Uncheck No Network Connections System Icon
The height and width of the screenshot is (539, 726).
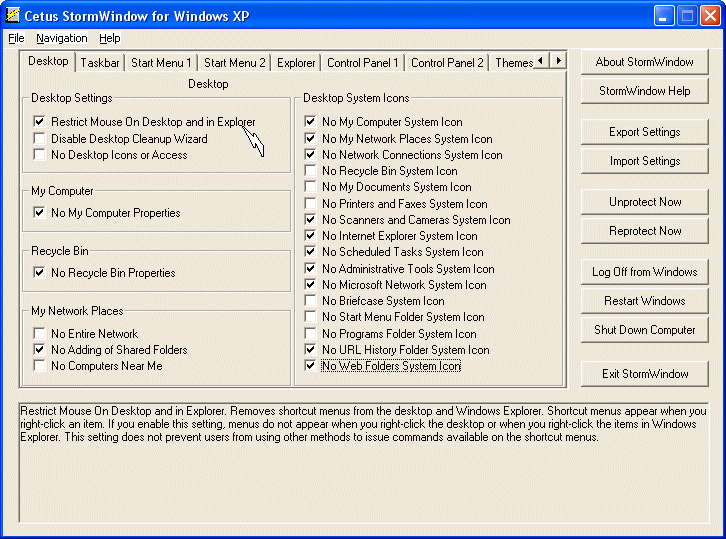point(310,155)
